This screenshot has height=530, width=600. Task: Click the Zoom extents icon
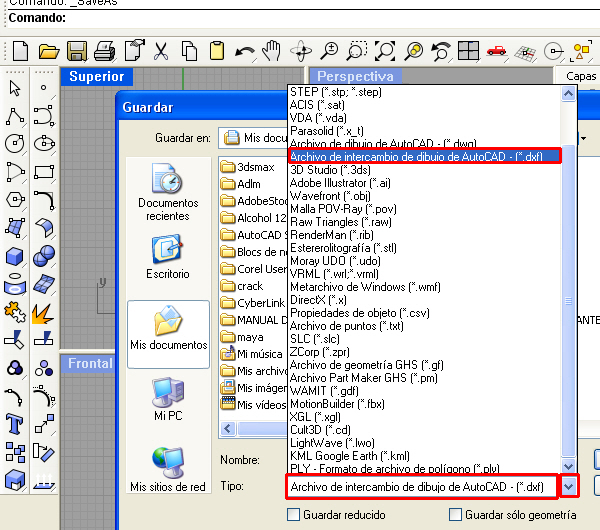[385, 51]
